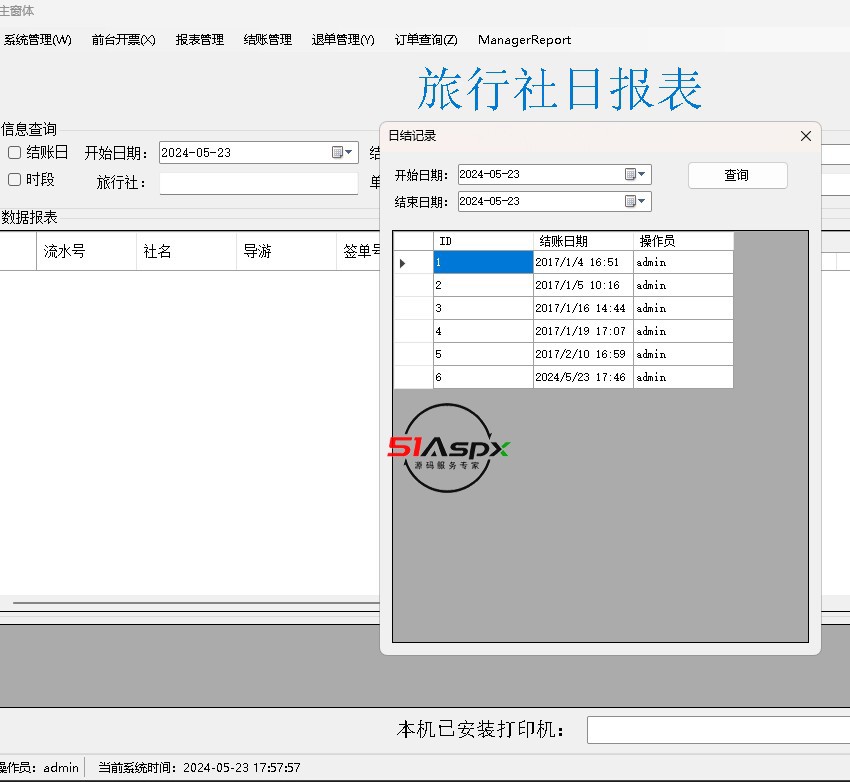Open the 报表管理 menu
This screenshot has width=850, height=782.
tap(200, 40)
